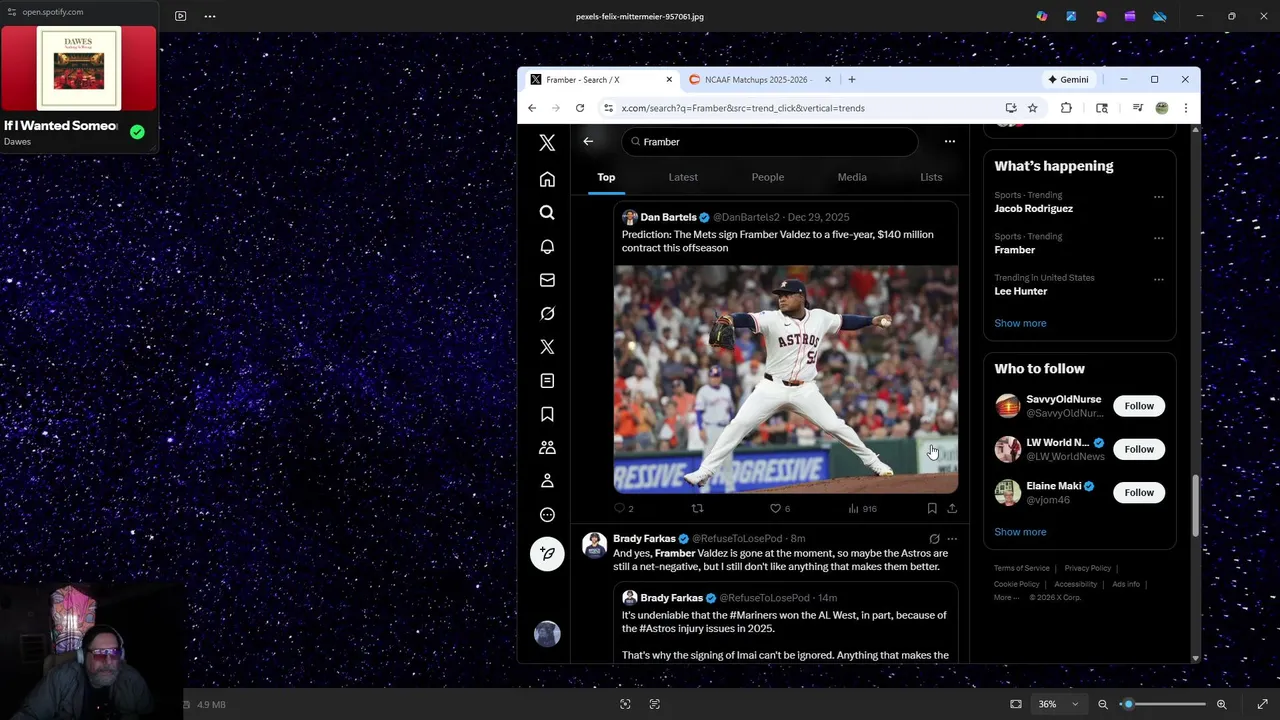Open Chrome media controls icon

1137,108
